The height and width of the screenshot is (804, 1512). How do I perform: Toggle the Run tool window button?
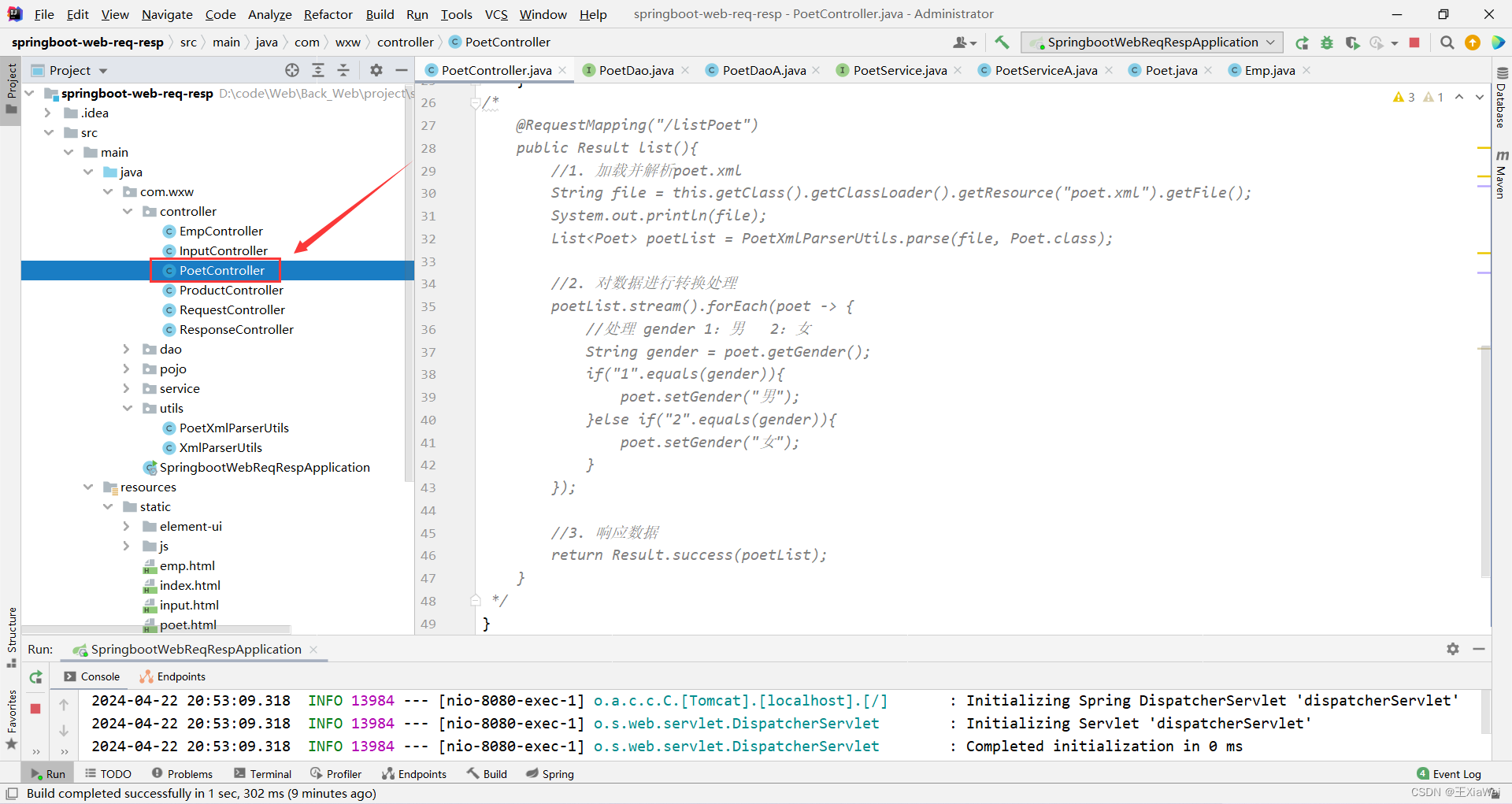48,774
